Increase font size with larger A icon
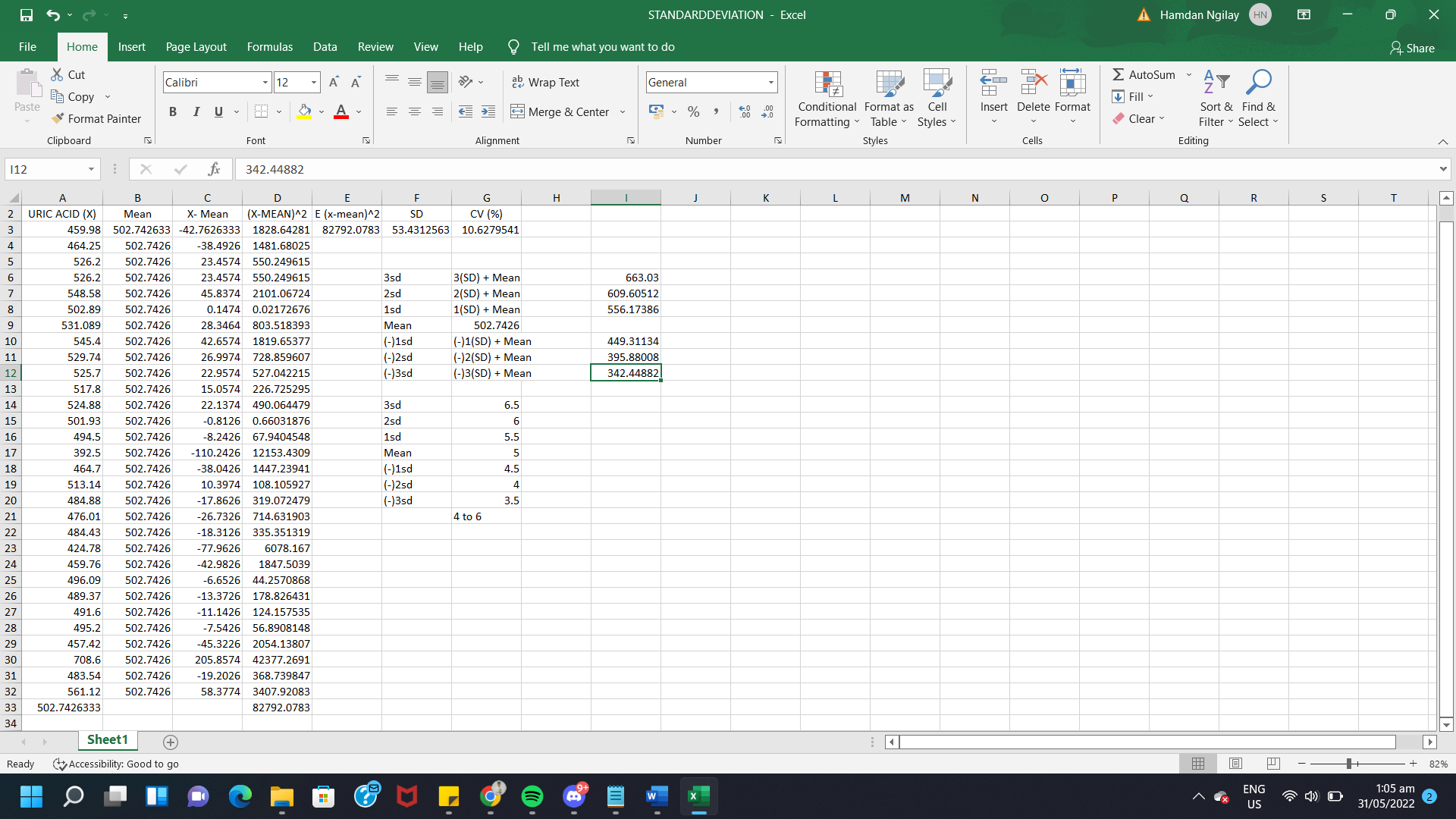Image resolution: width=1456 pixels, height=819 pixels. click(x=334, y=82)
